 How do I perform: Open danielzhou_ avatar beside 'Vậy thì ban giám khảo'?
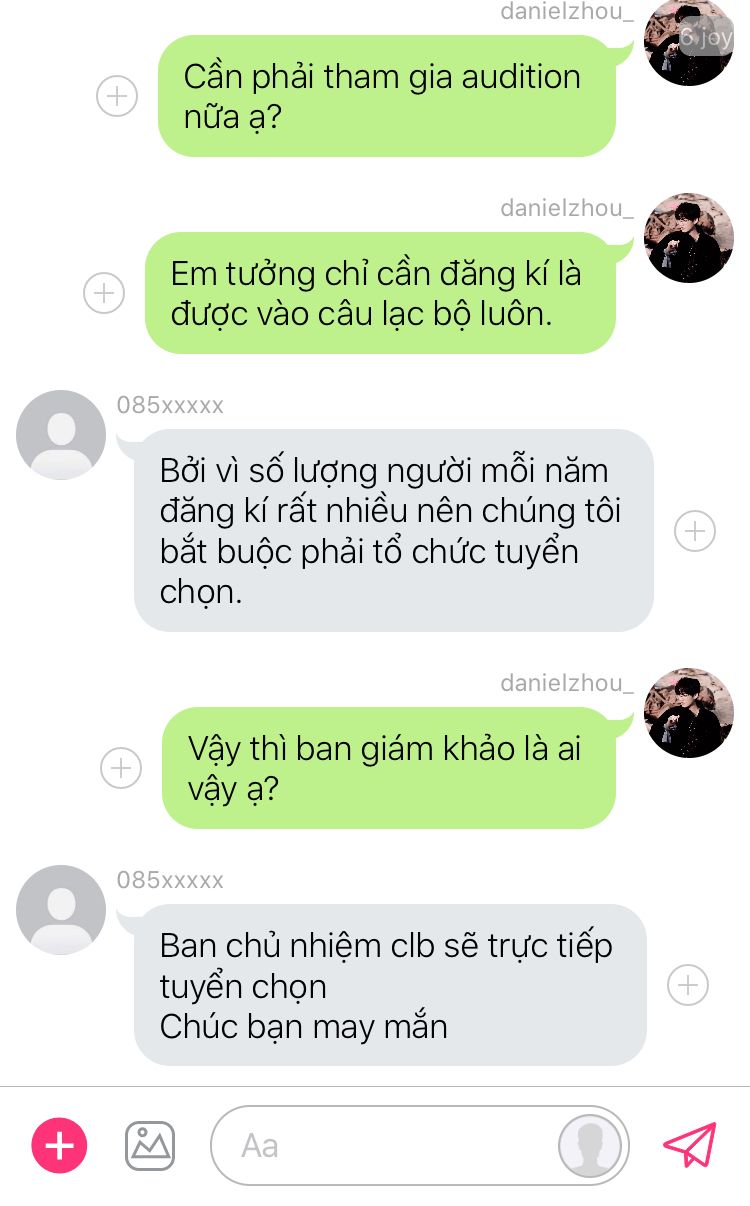[690, 713]
